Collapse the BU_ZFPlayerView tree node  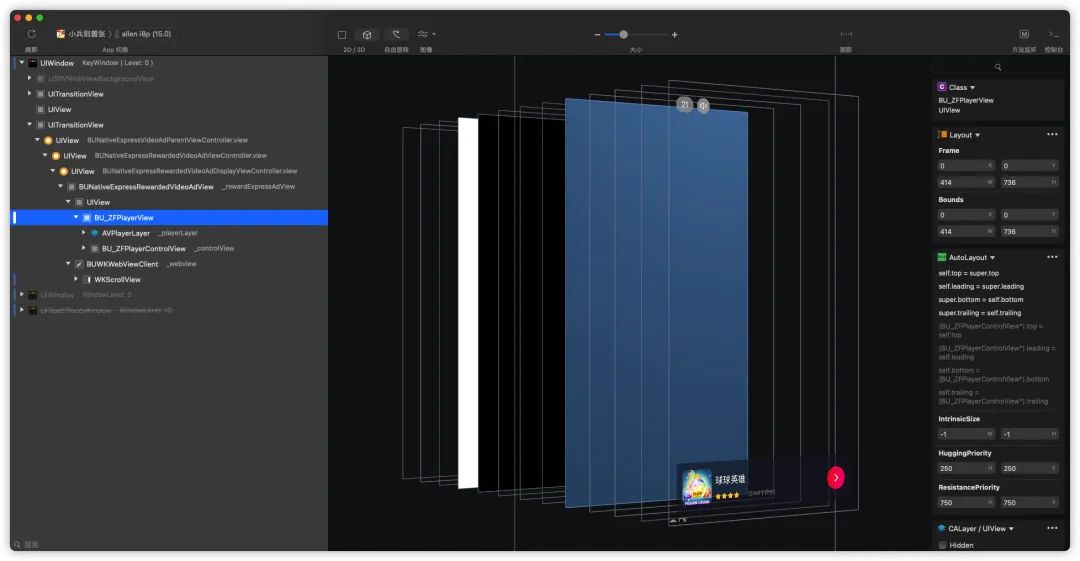76,217
